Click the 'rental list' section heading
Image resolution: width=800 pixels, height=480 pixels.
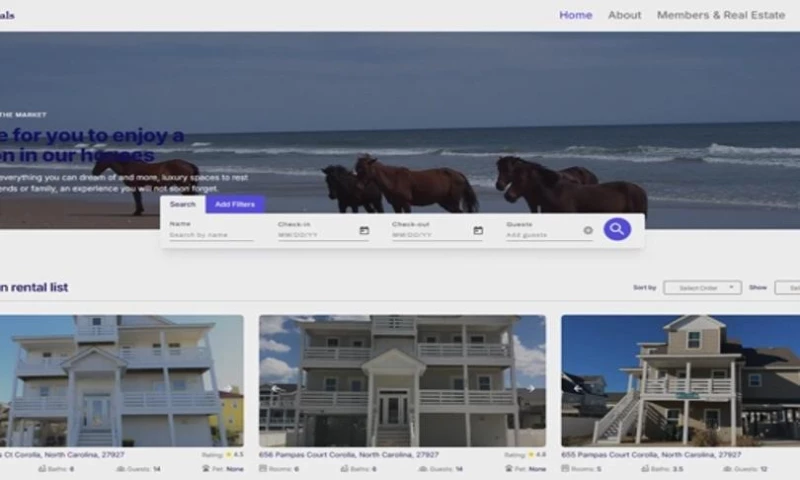click(34, 287)
